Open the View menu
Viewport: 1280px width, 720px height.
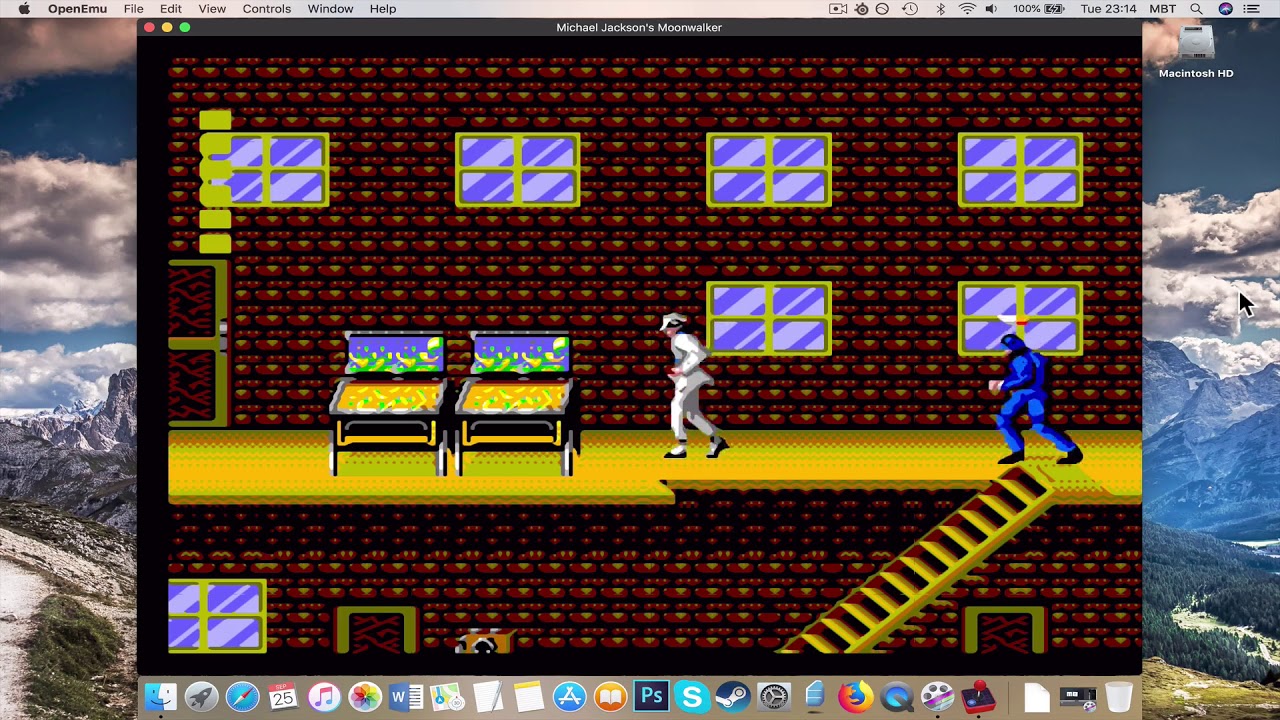[x=212, y=9]
